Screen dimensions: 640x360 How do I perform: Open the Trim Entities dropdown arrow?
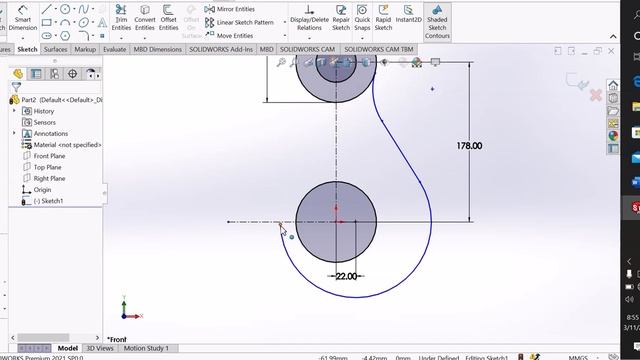pyautogui.click(x=121, y=38)
